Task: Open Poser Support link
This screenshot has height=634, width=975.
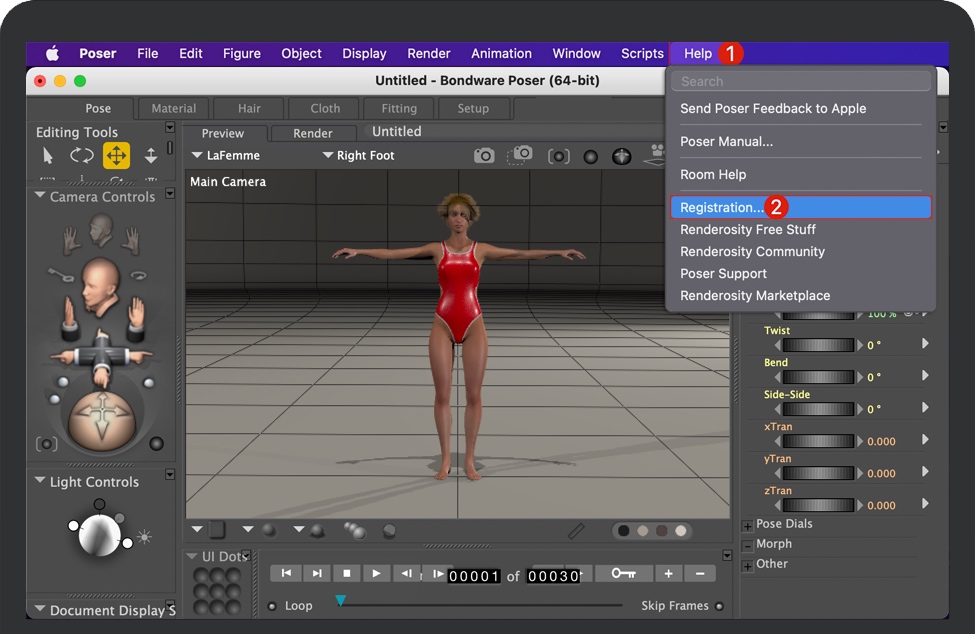Action: point(723,273)
